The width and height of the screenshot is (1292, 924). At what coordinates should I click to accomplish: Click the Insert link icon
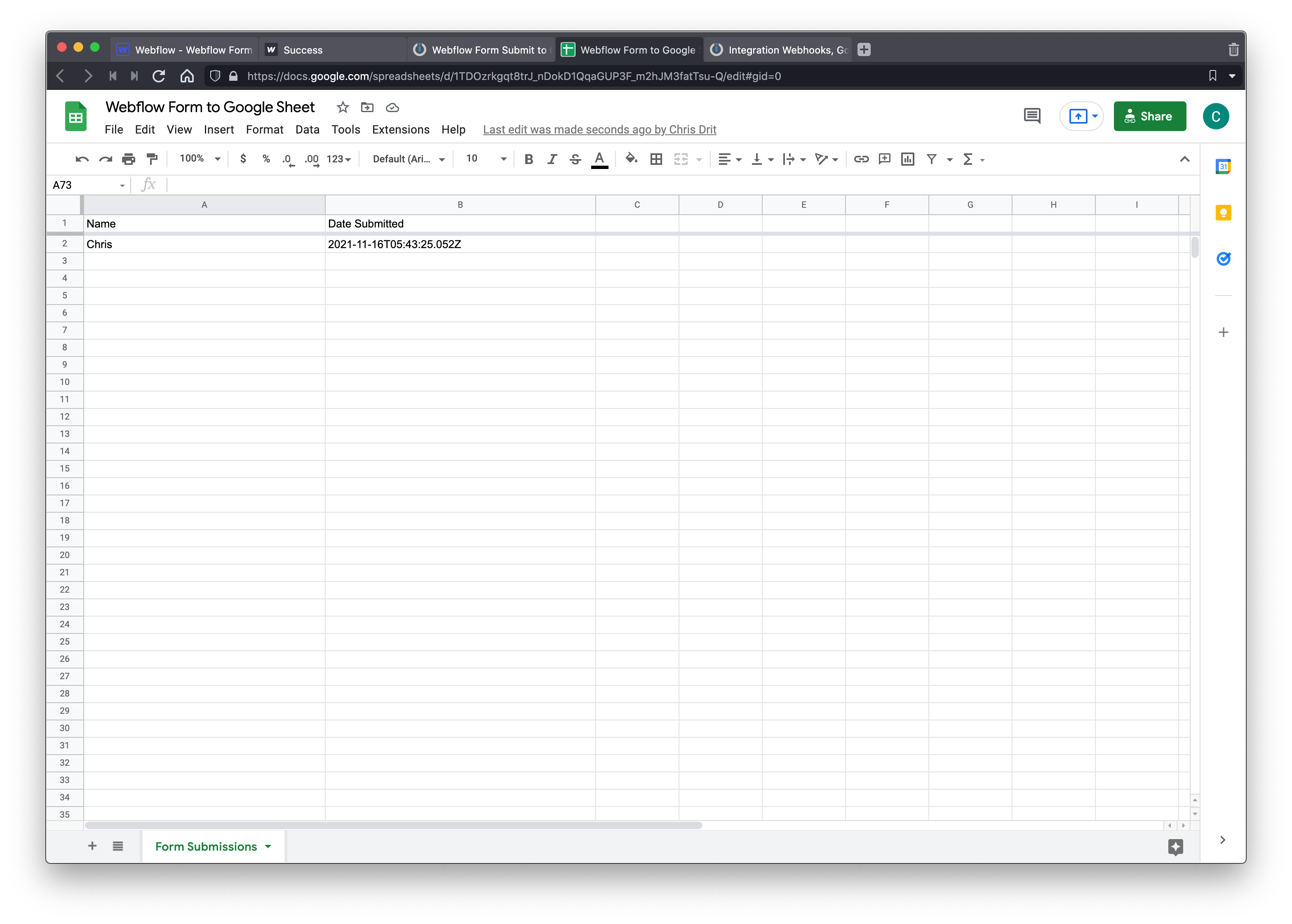(x=861, y=159)
